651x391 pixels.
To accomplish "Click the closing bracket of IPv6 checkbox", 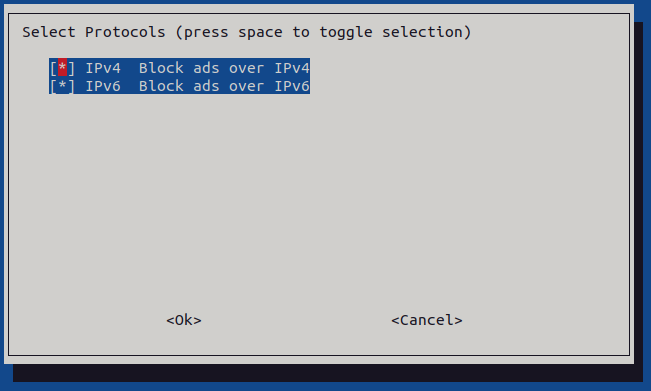I will click(x=71, y=86).
